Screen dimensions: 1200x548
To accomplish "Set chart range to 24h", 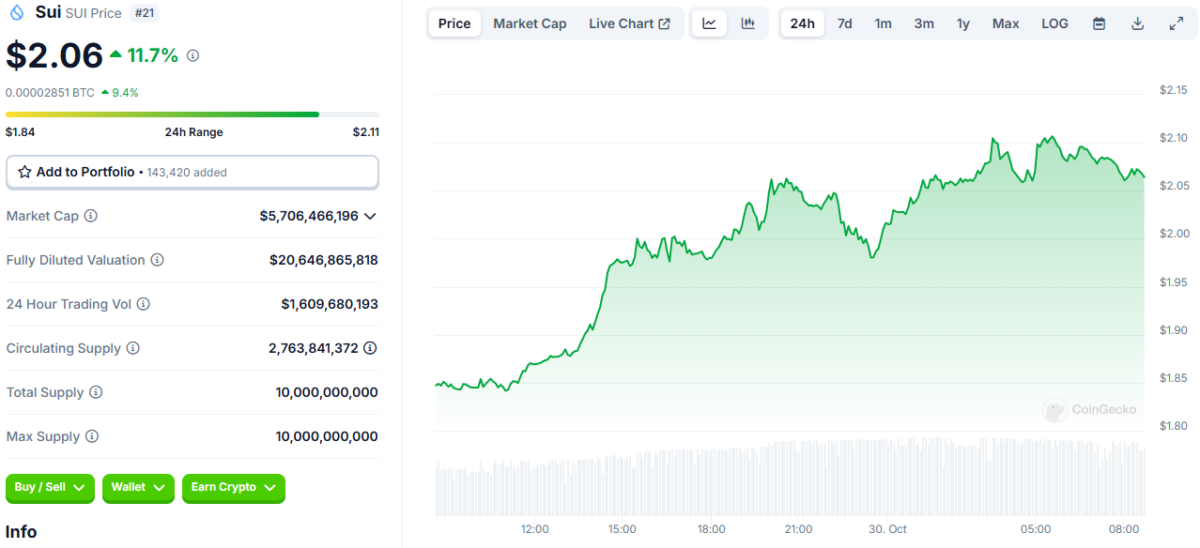I will pos(803,24).
